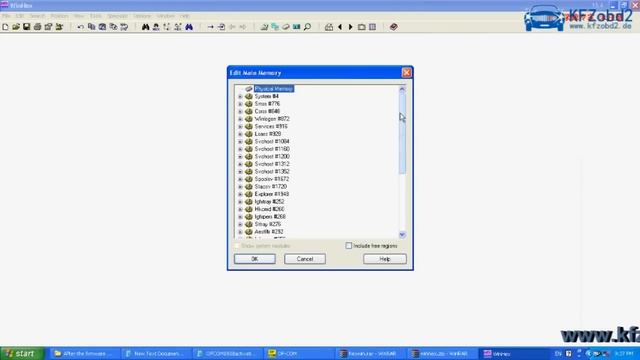Select the Svchost #1352 row
This screenshot has height=360, width=640.
pyautogui.click(x=272, y=172)
